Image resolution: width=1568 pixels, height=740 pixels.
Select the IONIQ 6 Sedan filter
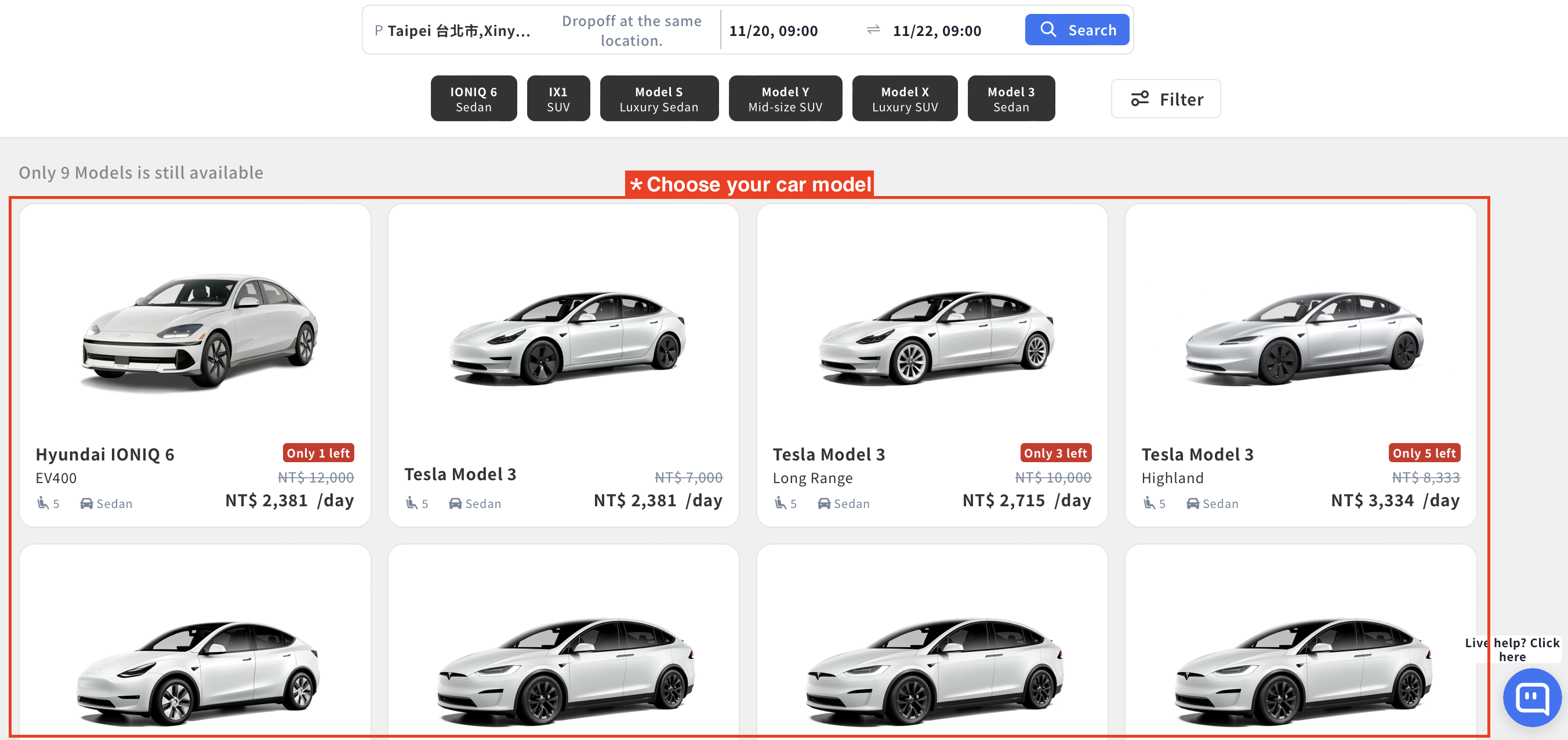coord(474,99)
